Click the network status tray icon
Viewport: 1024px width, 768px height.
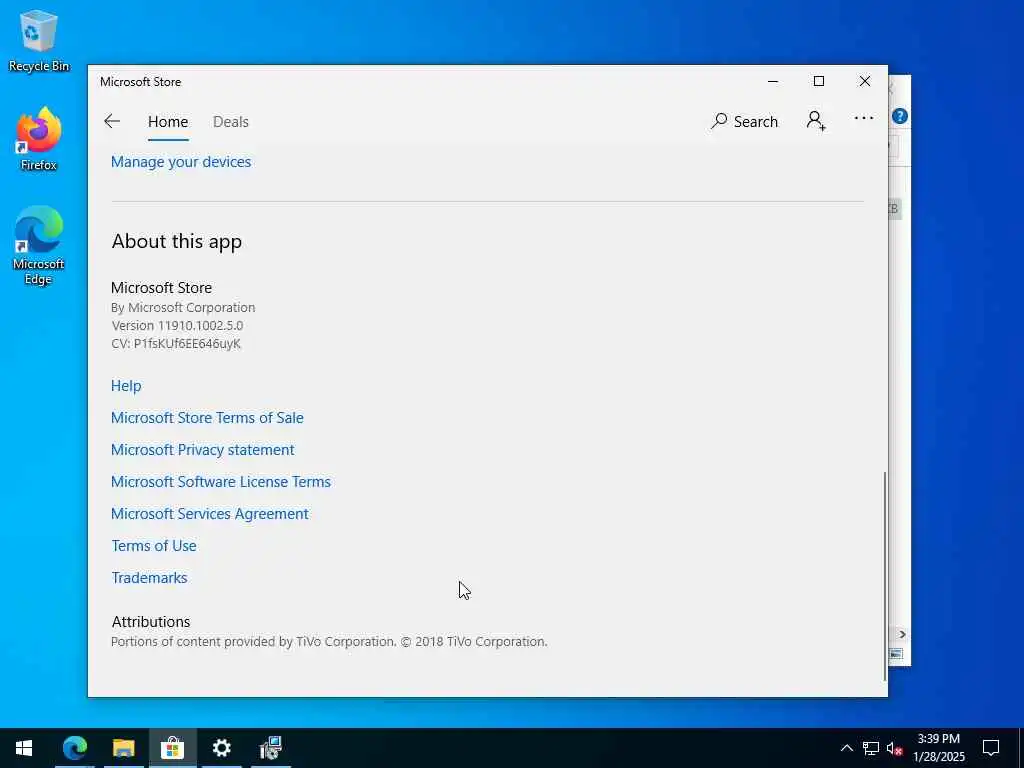[x=871, y=748]
